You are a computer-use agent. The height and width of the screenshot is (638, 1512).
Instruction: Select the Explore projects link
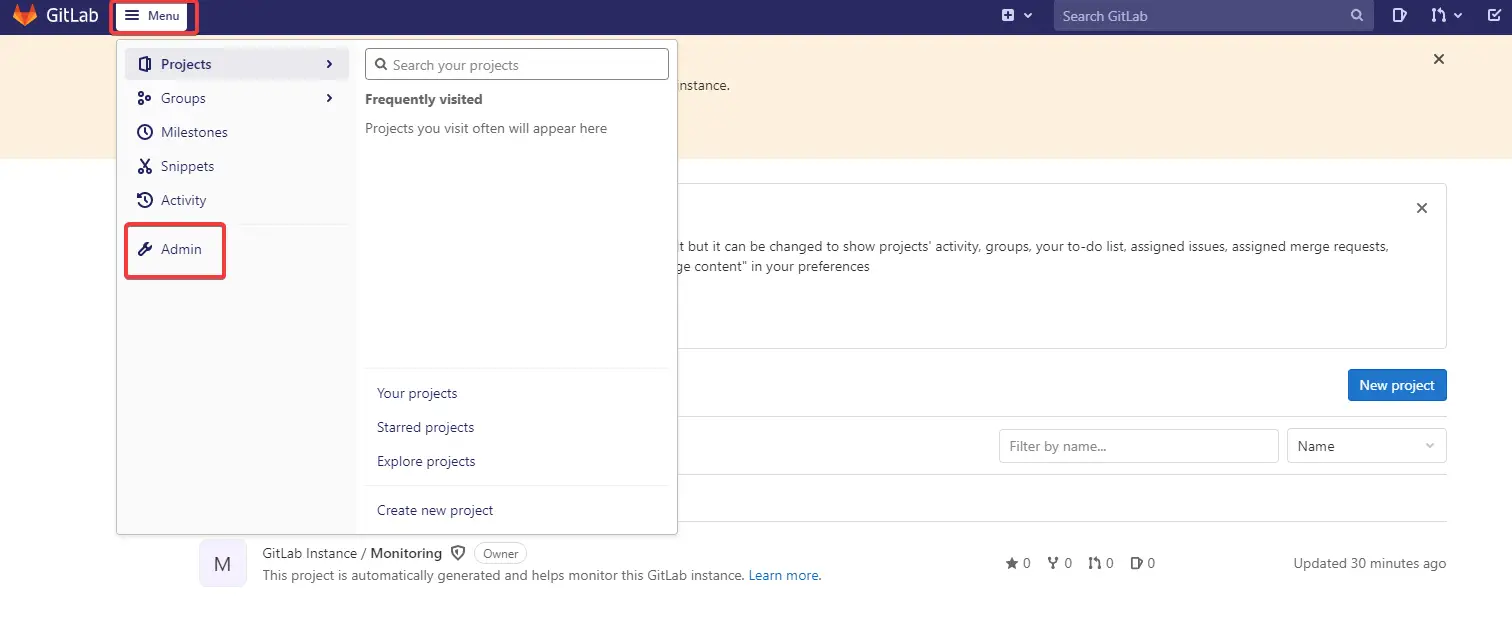coord(426,461)
